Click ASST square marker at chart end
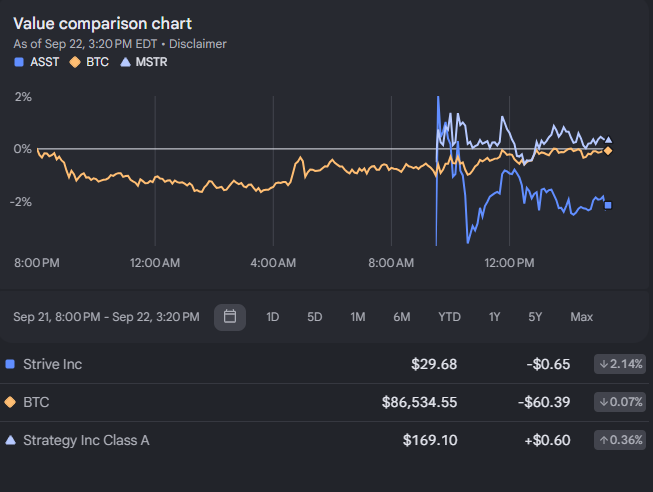The image size is (653, 492). [x=608, y=205]
